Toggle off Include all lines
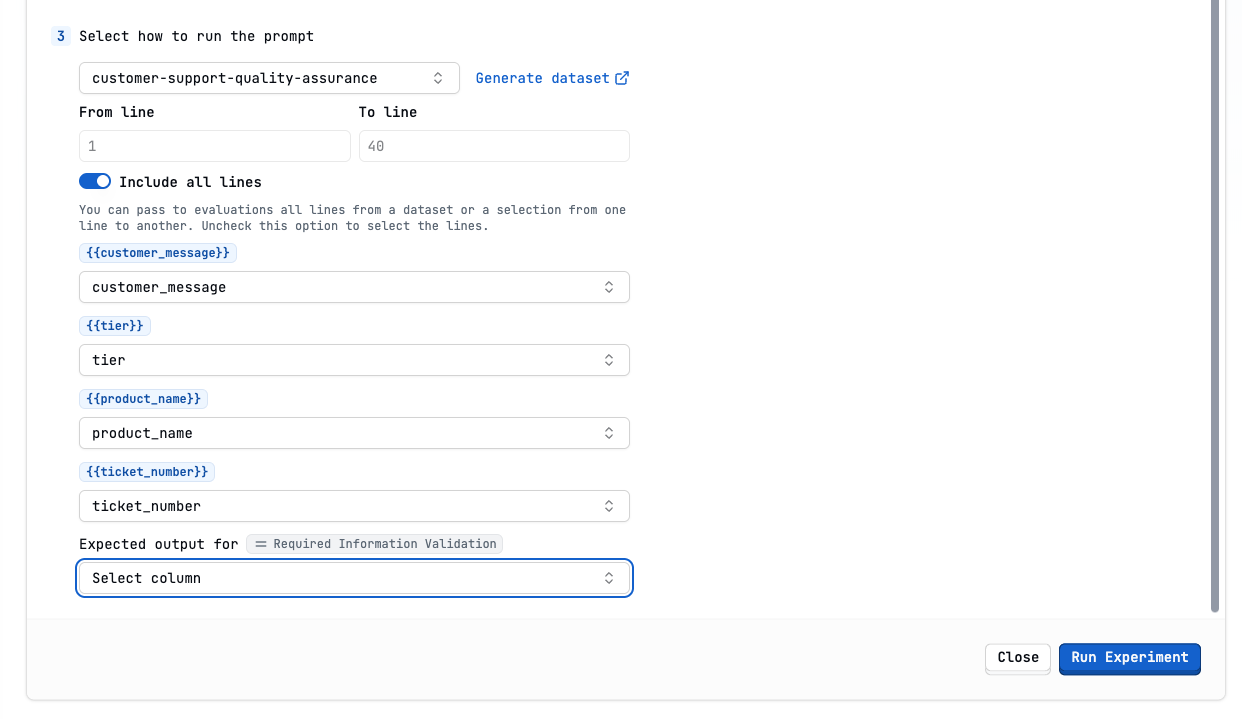1242x719 pixels. (x=95, y=181)
